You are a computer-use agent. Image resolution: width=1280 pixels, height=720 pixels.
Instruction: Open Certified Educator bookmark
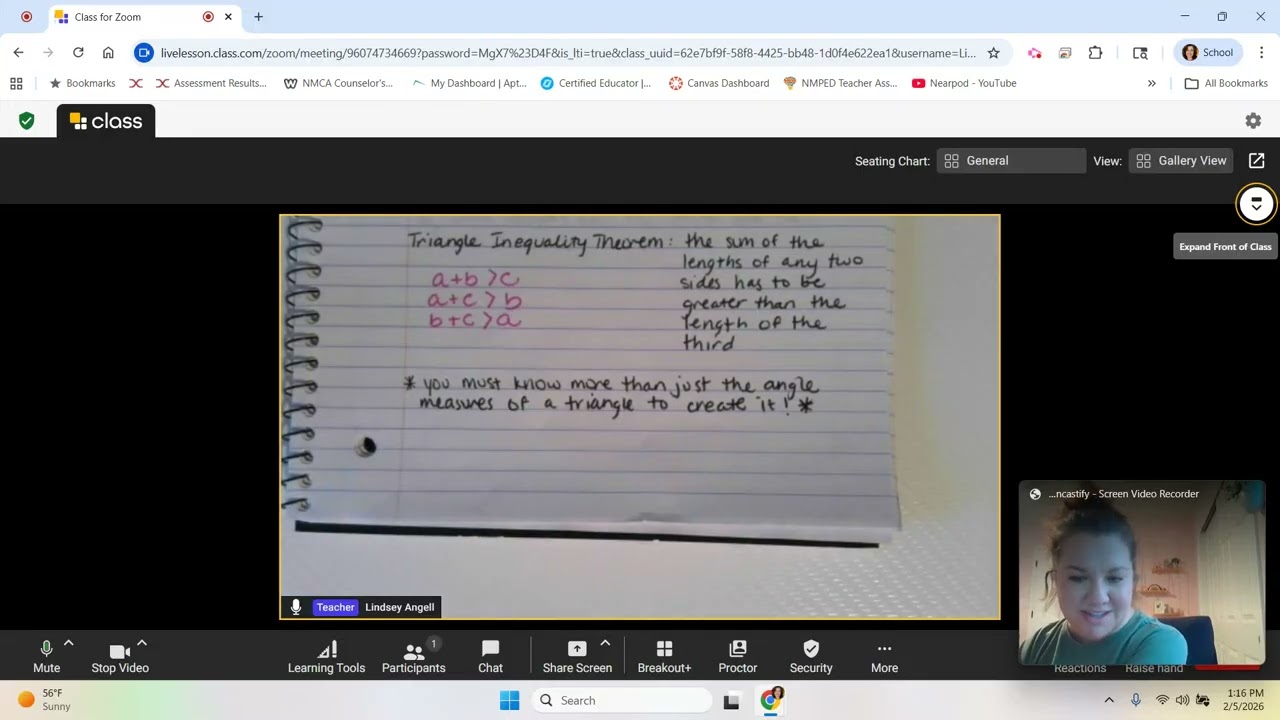[596, 83]
